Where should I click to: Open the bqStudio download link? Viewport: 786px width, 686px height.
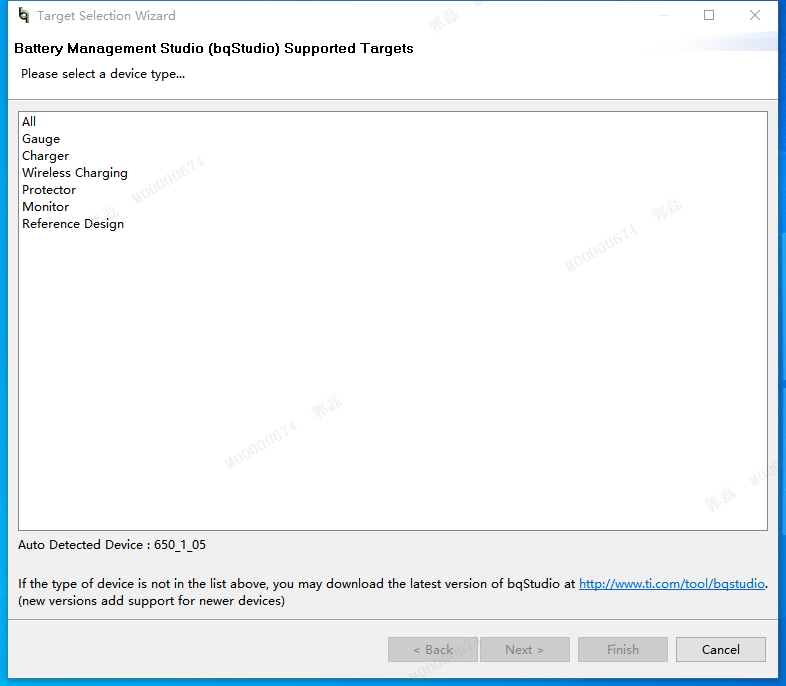(x=672, y=584)
